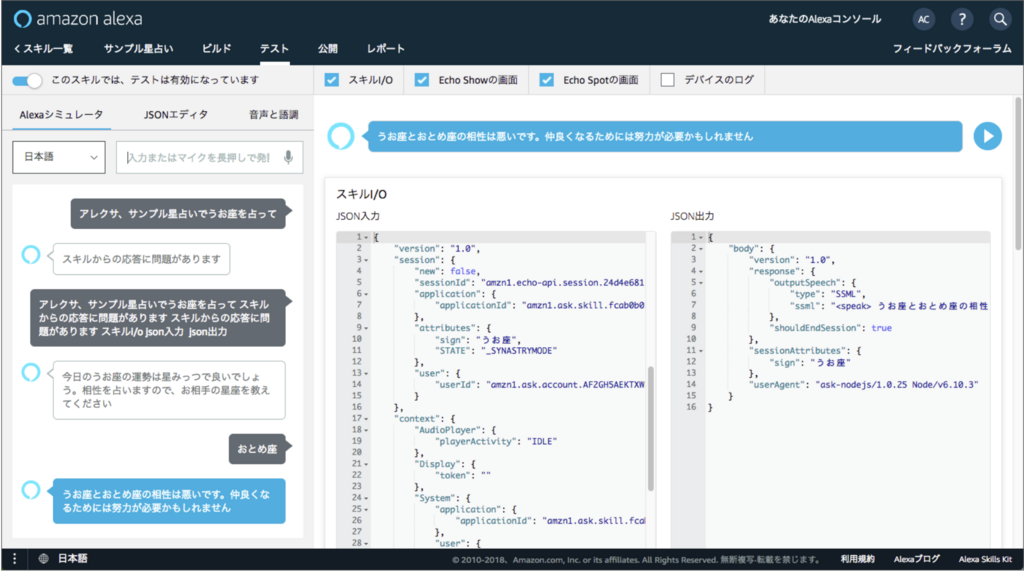Click the utterance text input field
The image size is (1024, 574).
click(210, 157)
